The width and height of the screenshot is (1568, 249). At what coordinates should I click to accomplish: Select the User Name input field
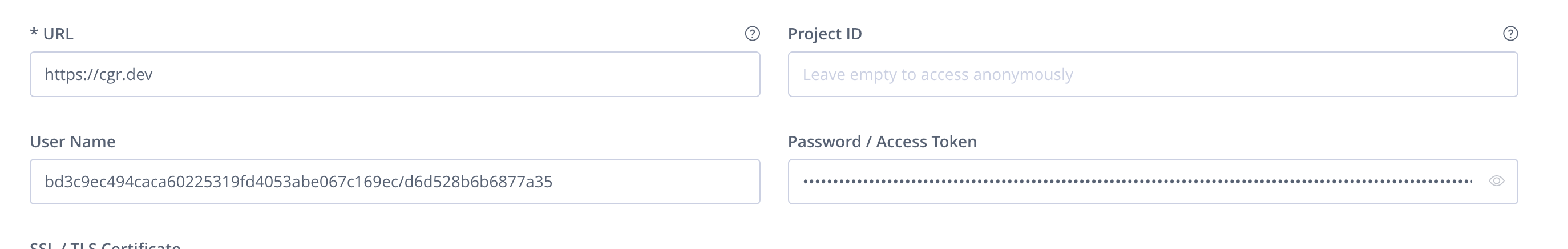coord(394,182)
